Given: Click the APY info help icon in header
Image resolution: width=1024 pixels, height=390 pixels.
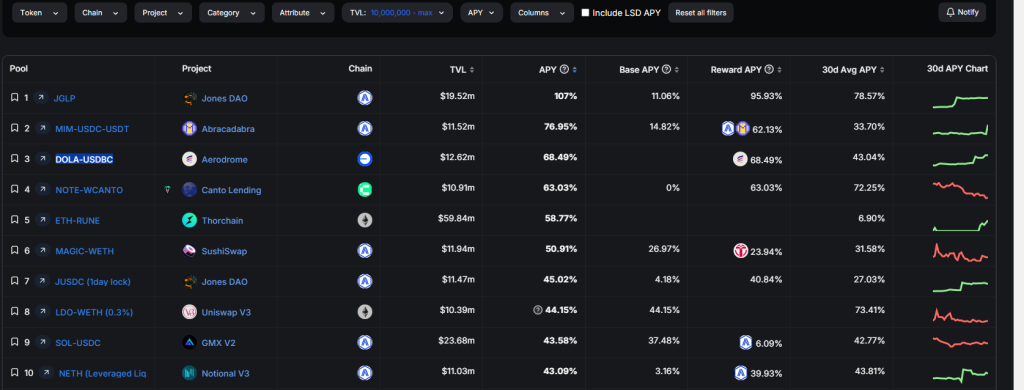Looking at the screenshot, I should [x=564, y=69].
